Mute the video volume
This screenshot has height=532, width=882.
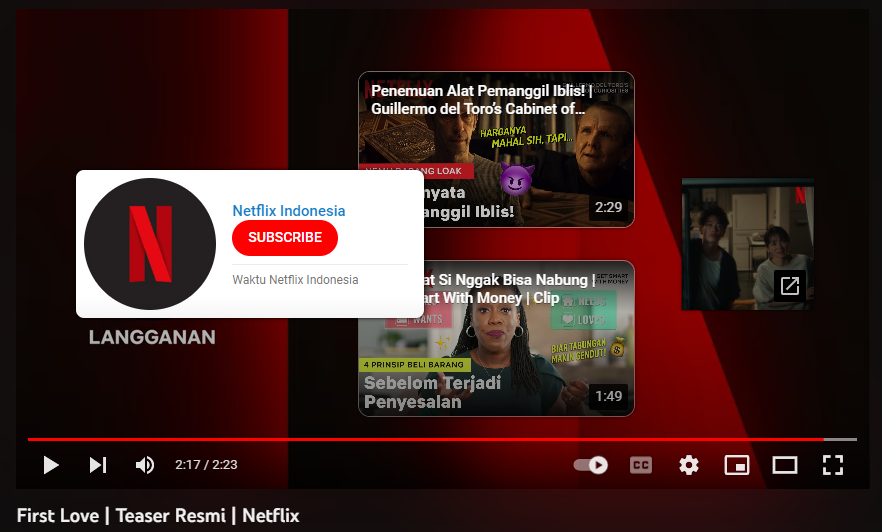(145, 465)
